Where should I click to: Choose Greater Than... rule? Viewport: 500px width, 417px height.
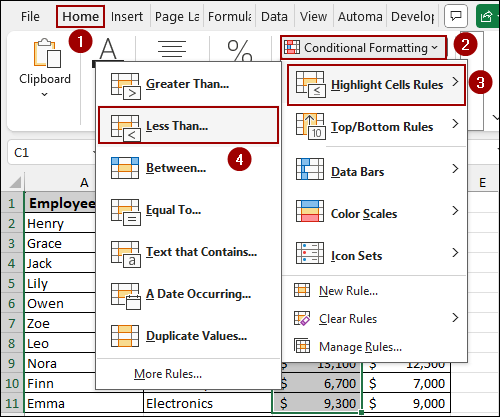tap(188, 84)
